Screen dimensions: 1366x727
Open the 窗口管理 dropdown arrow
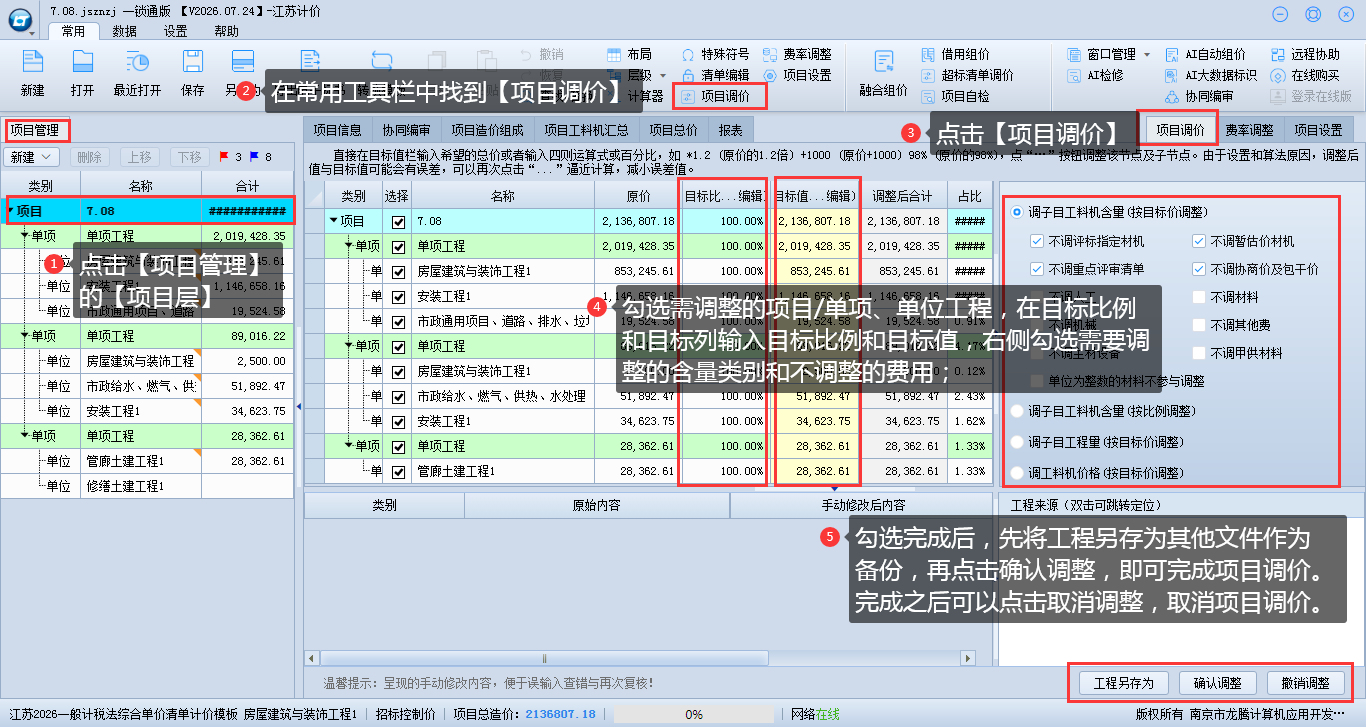[1147, 54]
